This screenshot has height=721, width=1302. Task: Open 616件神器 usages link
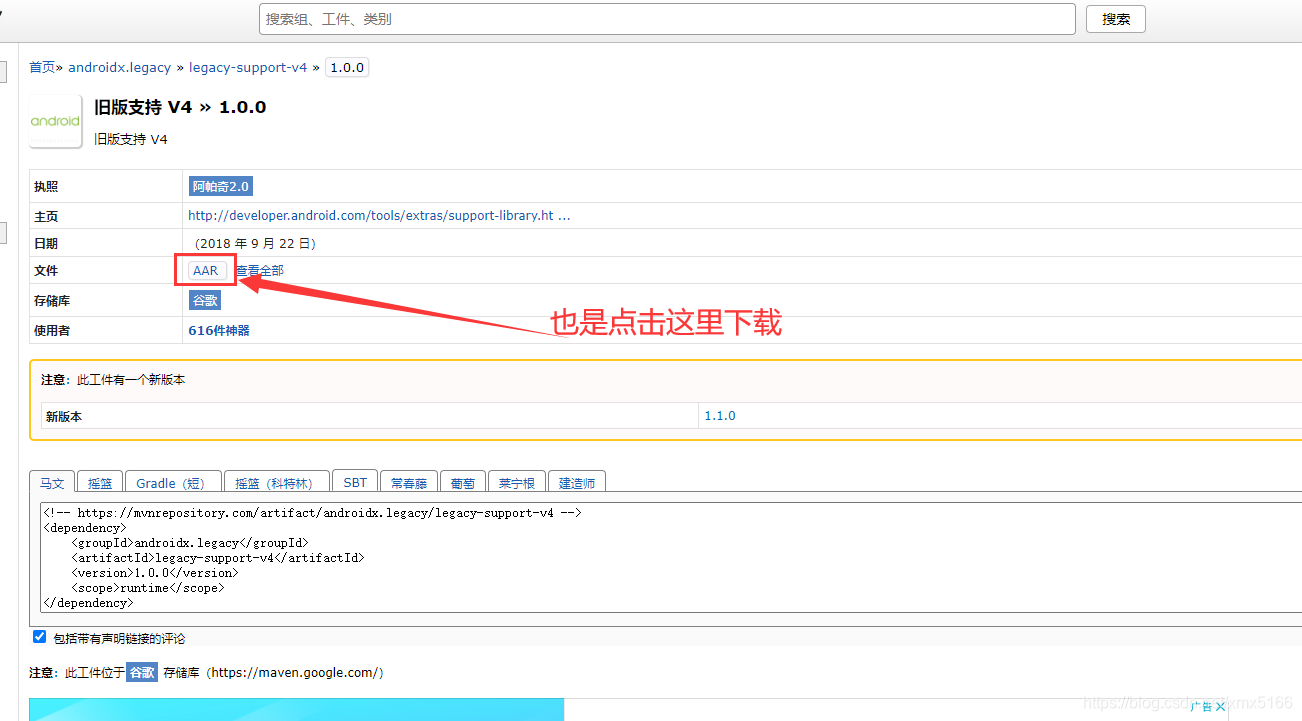click(x=219, y=330)
